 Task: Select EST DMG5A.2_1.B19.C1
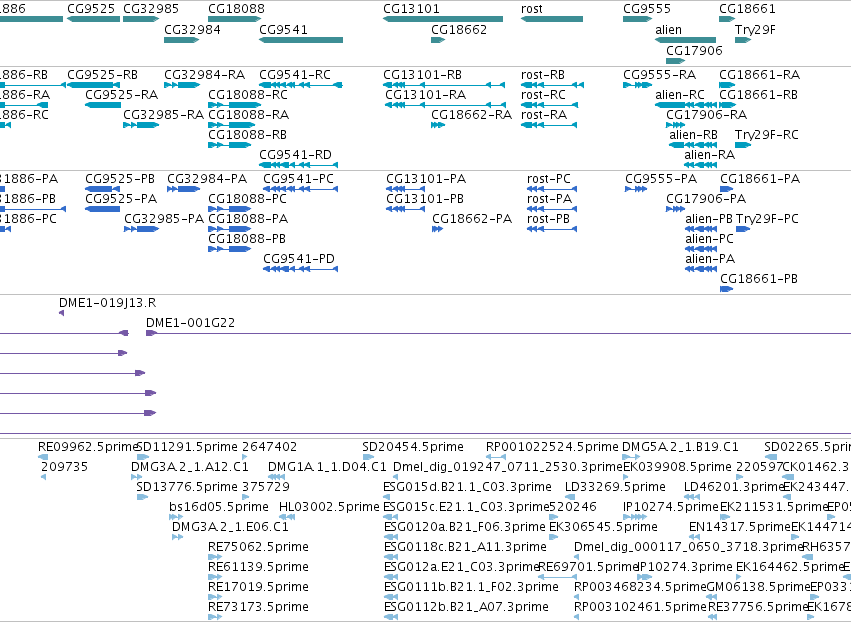[x=681, y=447]
